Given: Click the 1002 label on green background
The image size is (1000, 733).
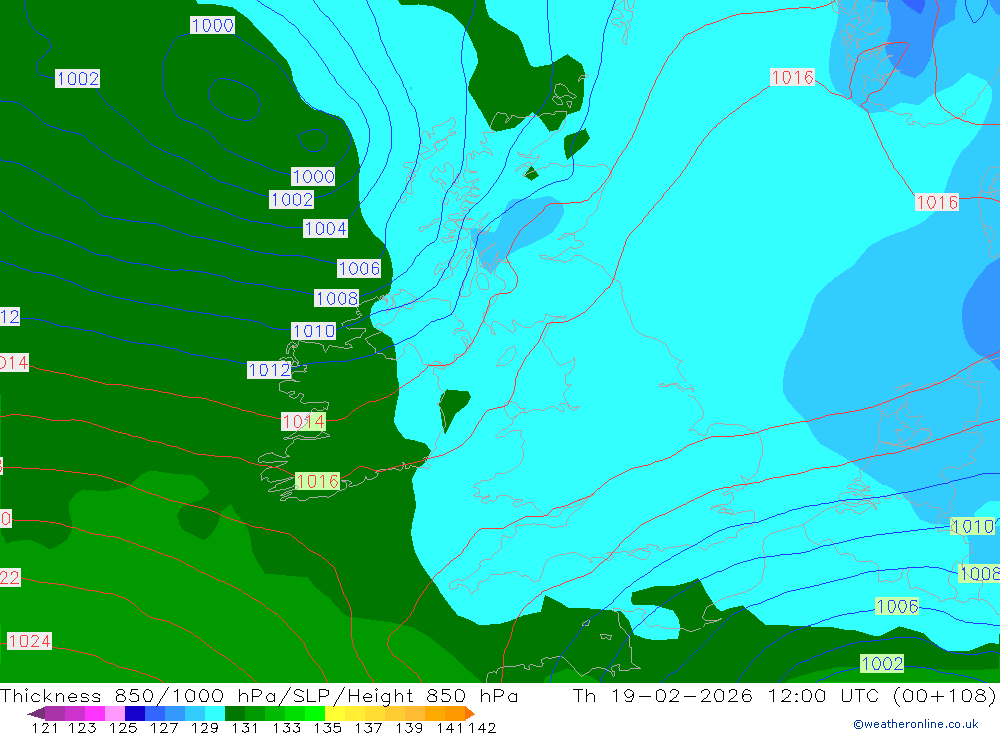Looking at the screenshot, I should [x=882, y=663].
